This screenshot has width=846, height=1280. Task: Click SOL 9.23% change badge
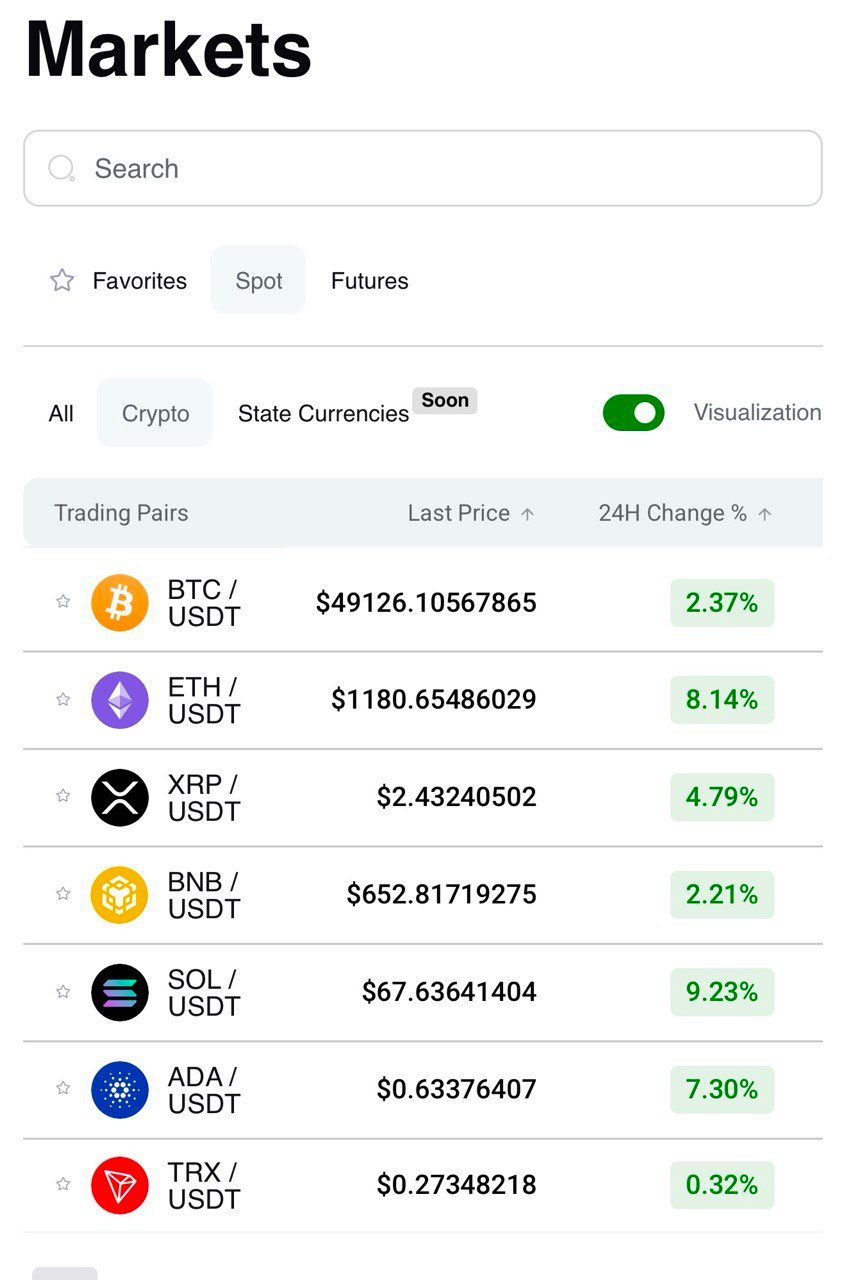pyautogui.click(x=722, y=992)
